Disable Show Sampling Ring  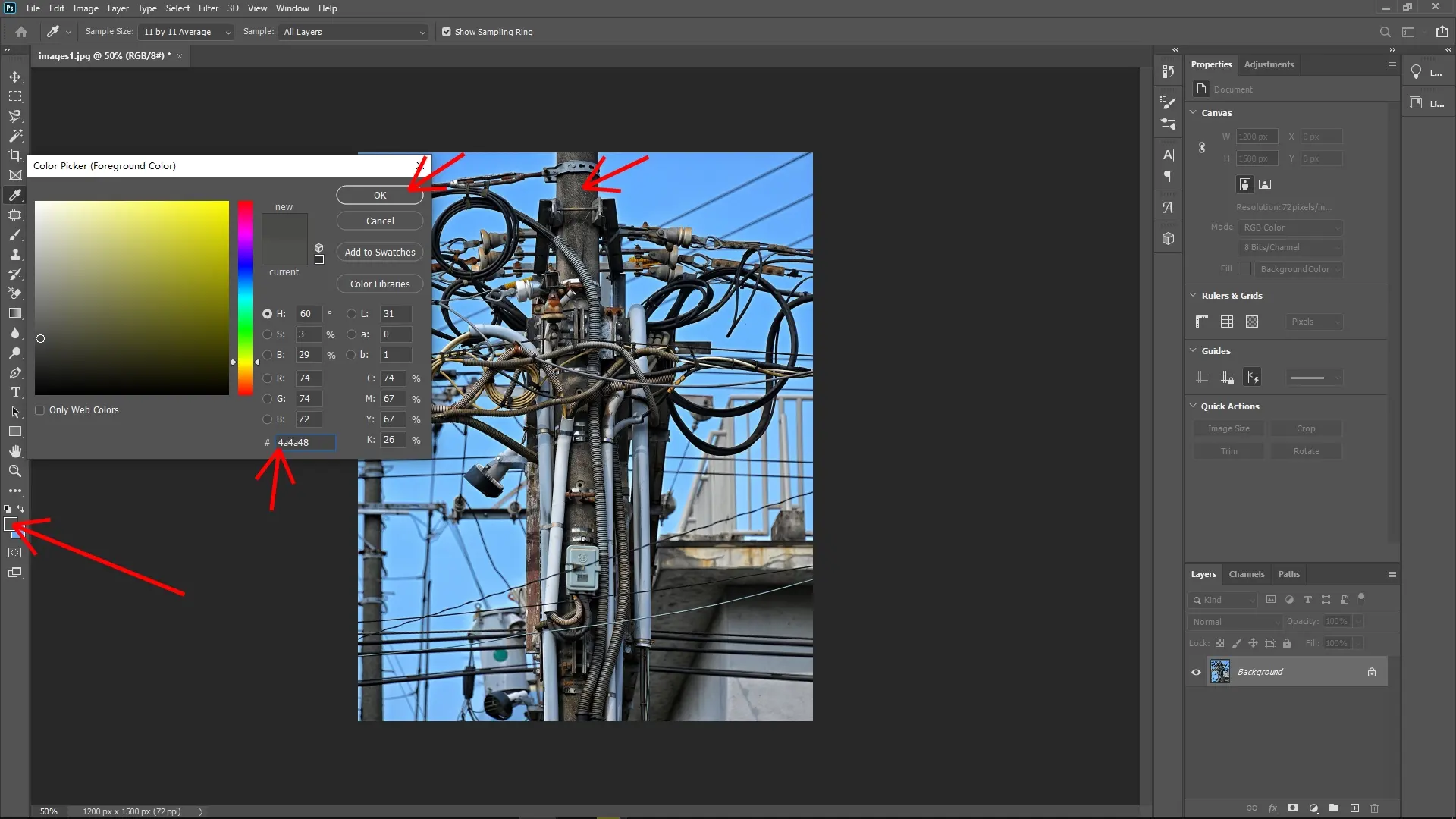click(x=447, y=32)
